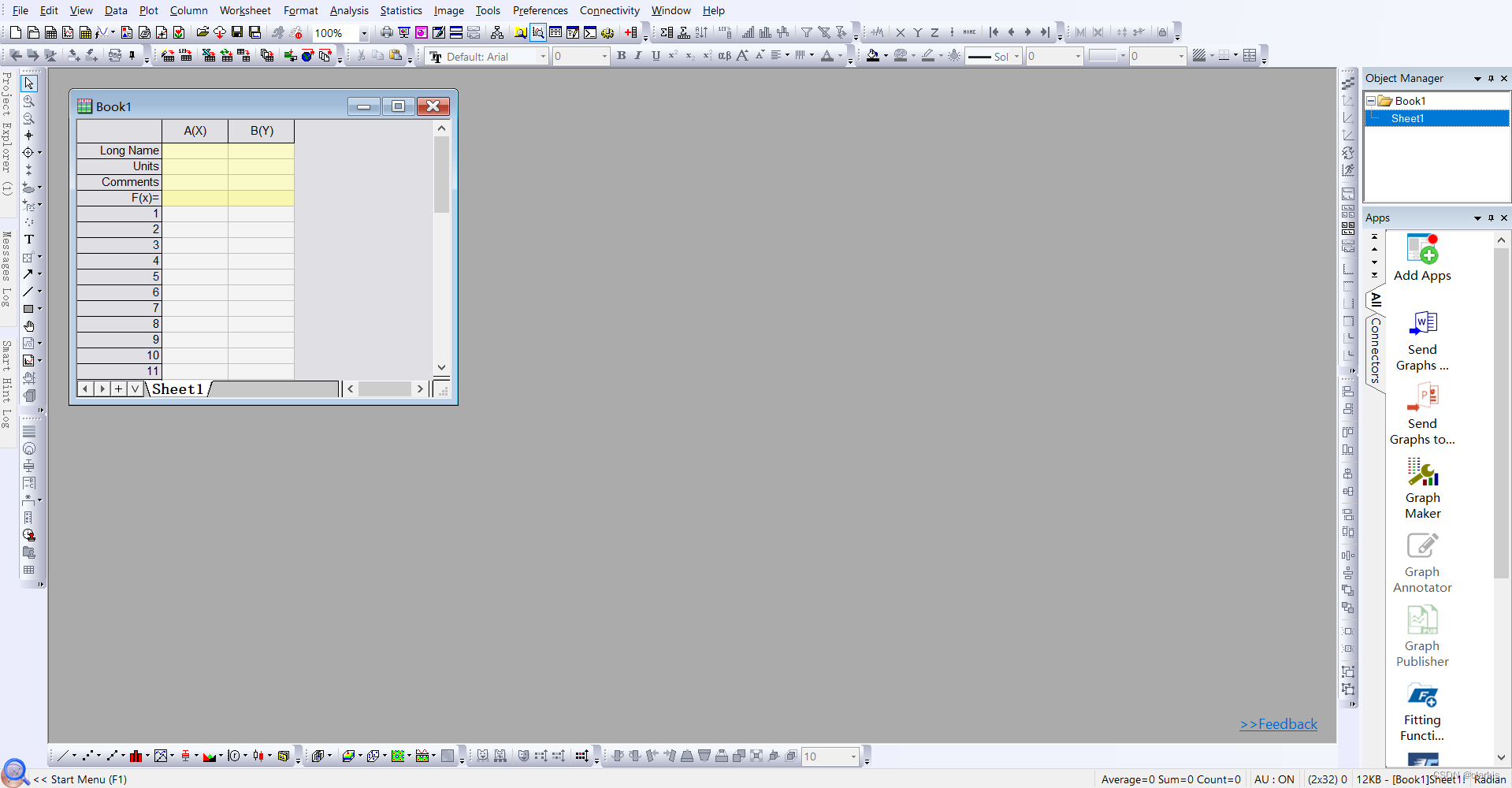Switch to Connectors tab in Apps
This screenshot has height=788, width=1512.
(1376, 351)
